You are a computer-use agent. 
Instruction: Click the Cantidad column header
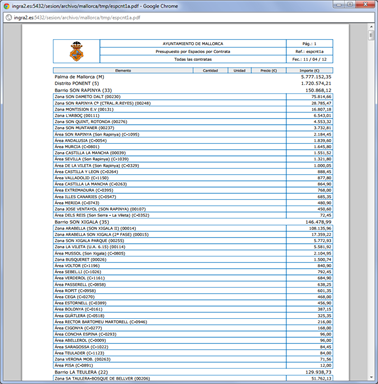tap(210, 70)
